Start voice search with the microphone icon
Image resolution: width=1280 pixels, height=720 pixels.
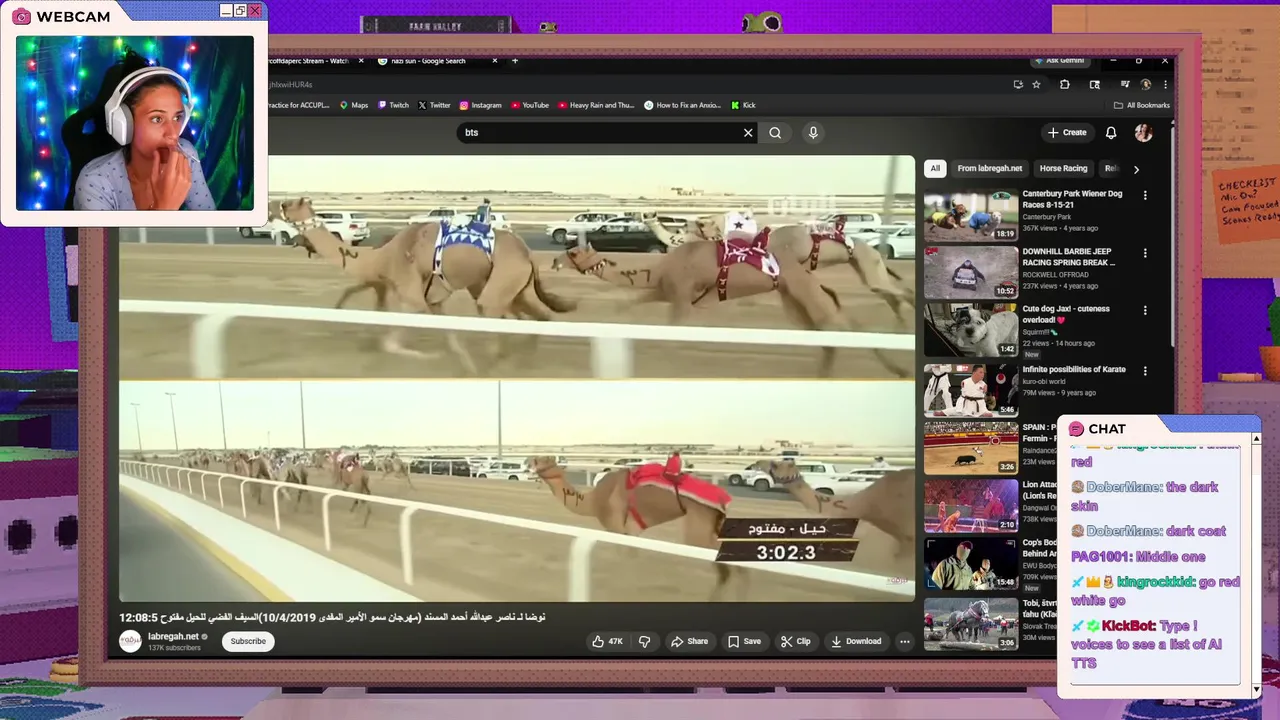813,133
